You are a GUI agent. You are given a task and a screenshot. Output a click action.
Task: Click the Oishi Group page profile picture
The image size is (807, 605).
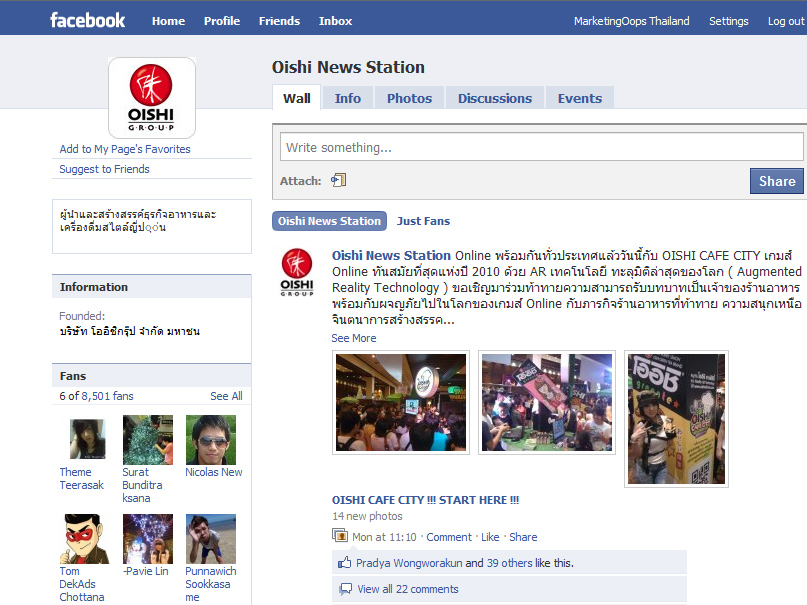click(x=152, y=98)
